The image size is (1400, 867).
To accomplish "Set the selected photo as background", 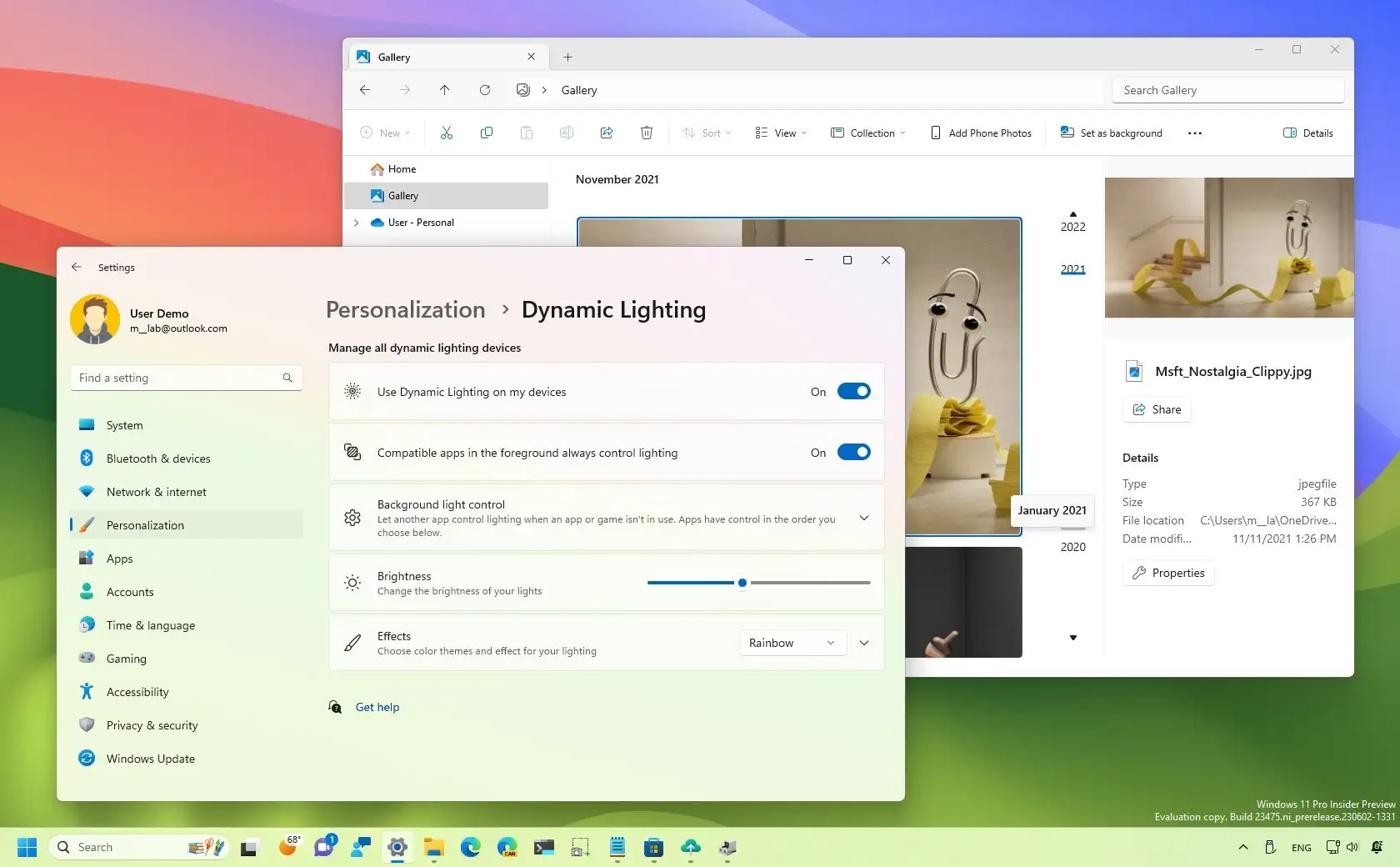I will (1110, 133).
